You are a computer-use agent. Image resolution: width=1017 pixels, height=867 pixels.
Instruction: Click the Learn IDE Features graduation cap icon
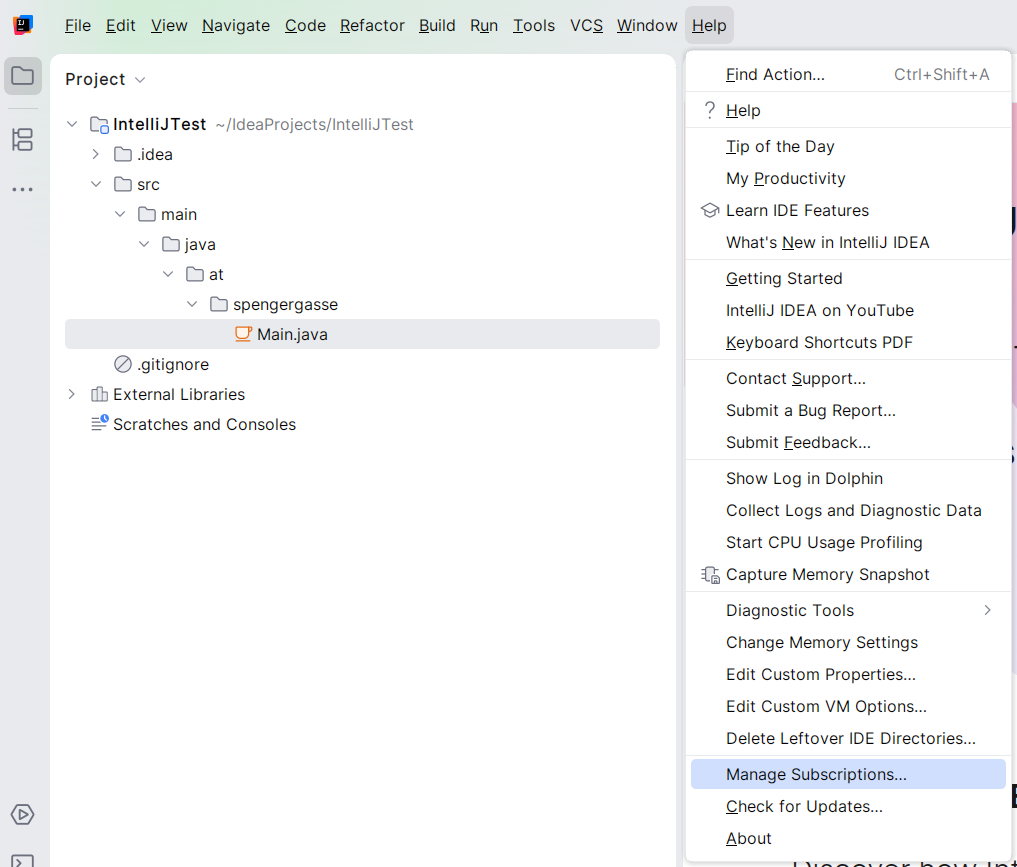click(x=710, y=211)
